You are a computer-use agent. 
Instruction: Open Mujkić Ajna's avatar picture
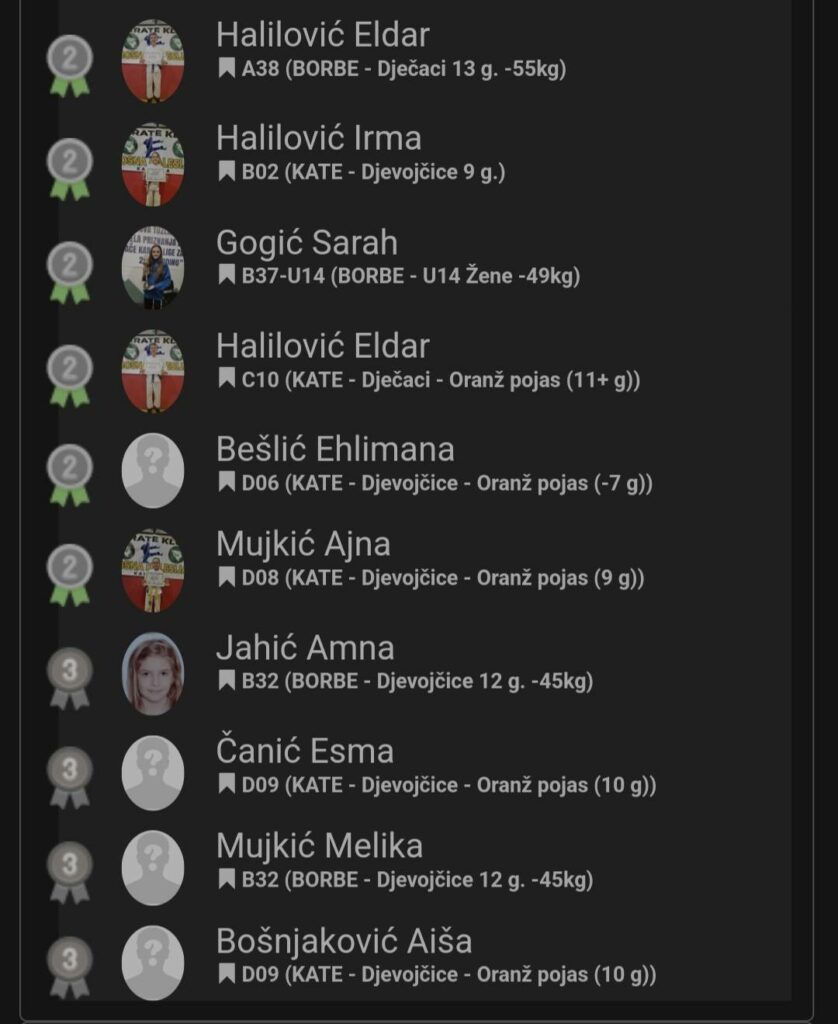point(153,570)
